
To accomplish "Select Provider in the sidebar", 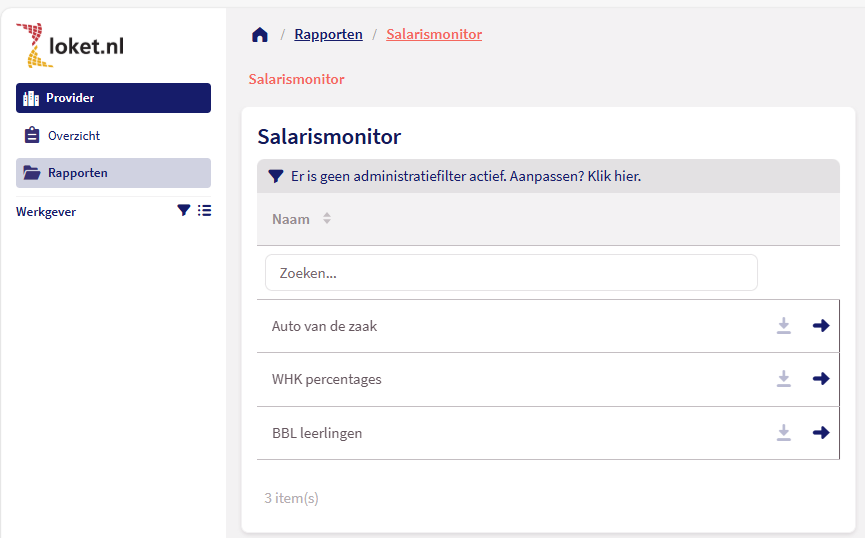I will 113,98.
